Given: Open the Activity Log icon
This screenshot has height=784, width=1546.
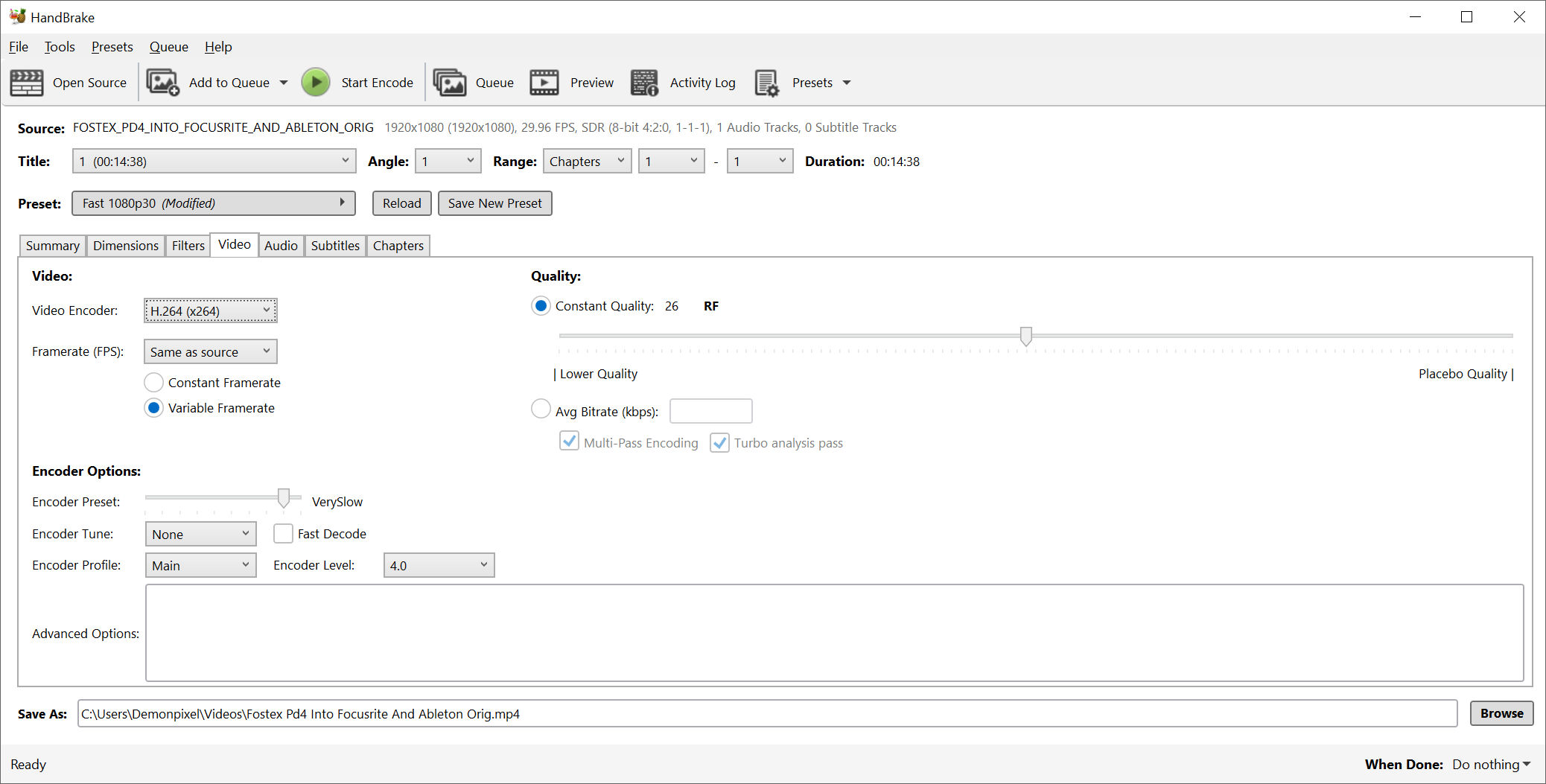Looking at the screenshot, I should 644,83.
